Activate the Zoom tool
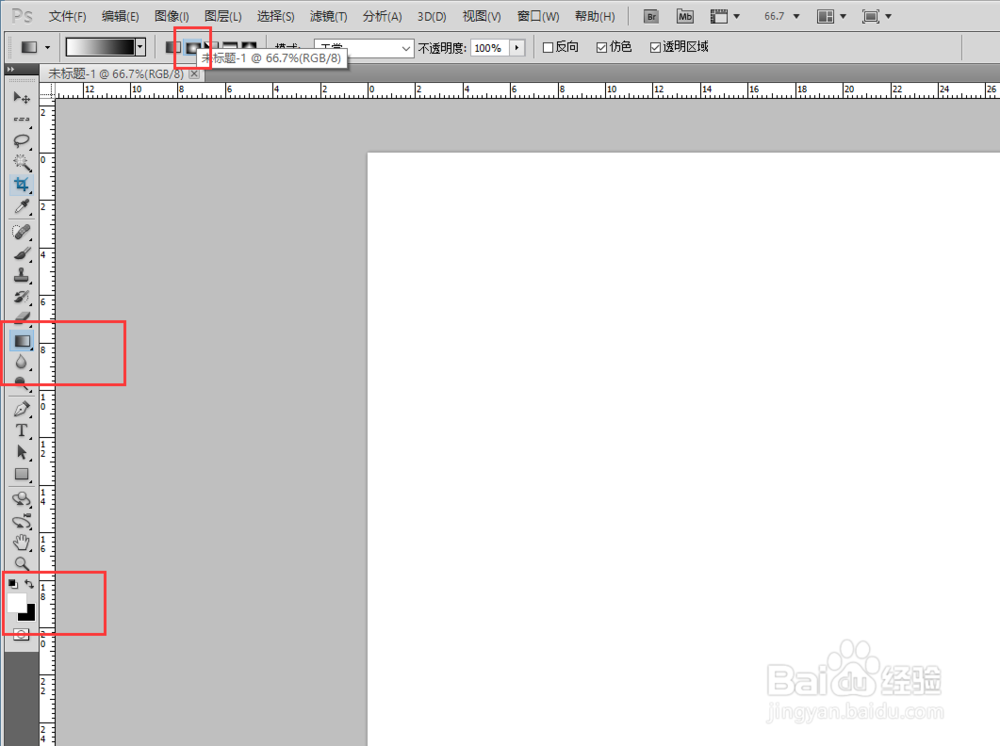Screen dimensions: 1000x746 point(22,563)
